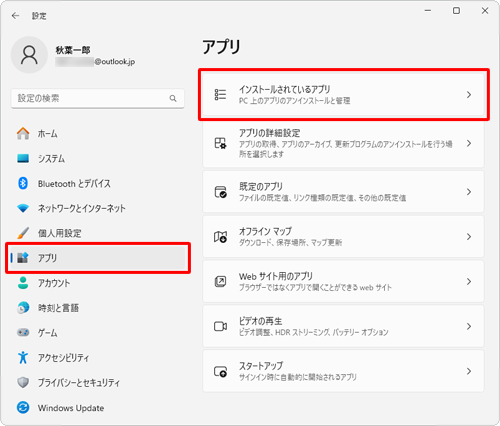Select the Windows Update sync icon

23,407
